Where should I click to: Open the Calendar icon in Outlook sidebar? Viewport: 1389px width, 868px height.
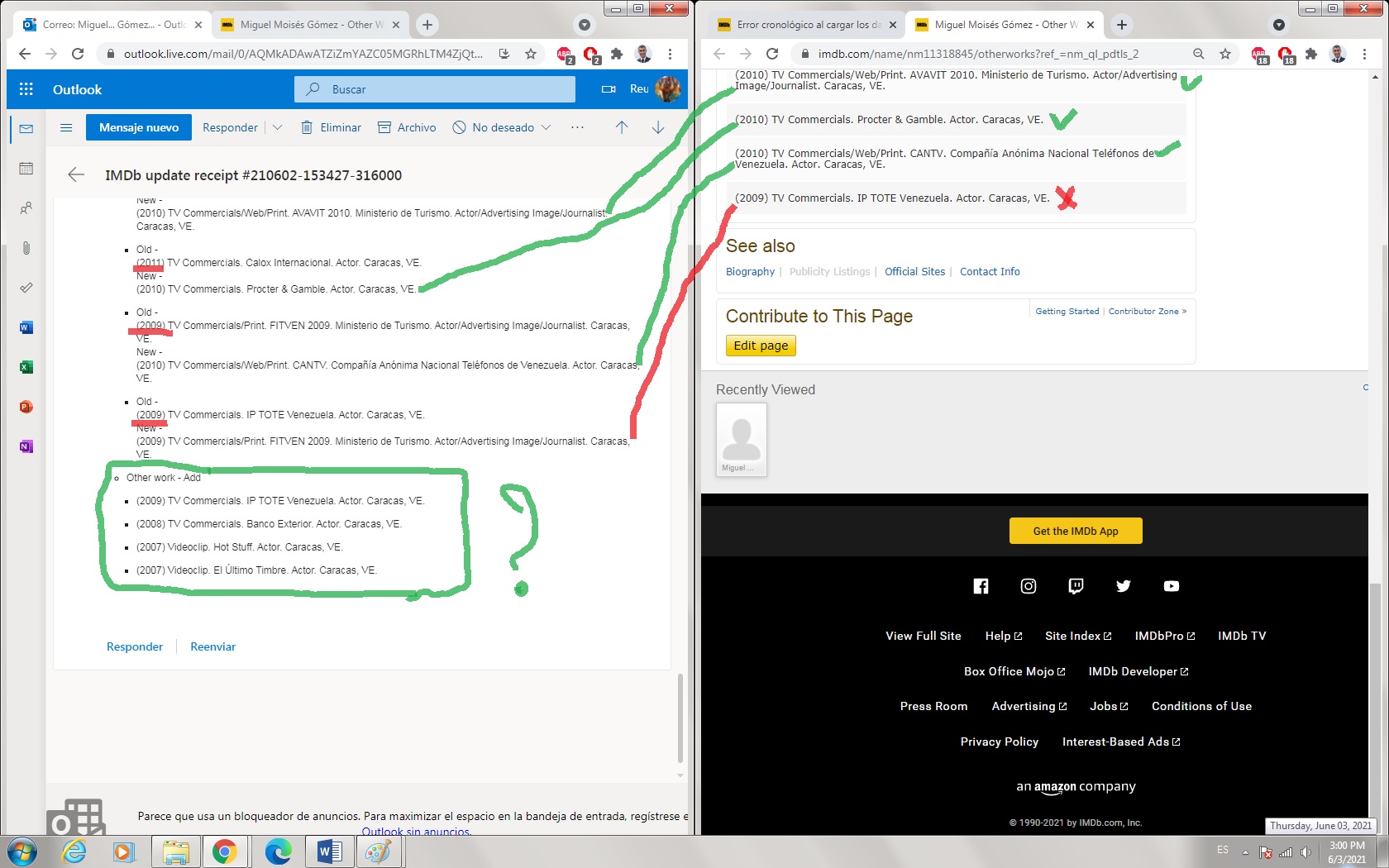[26, 169]
